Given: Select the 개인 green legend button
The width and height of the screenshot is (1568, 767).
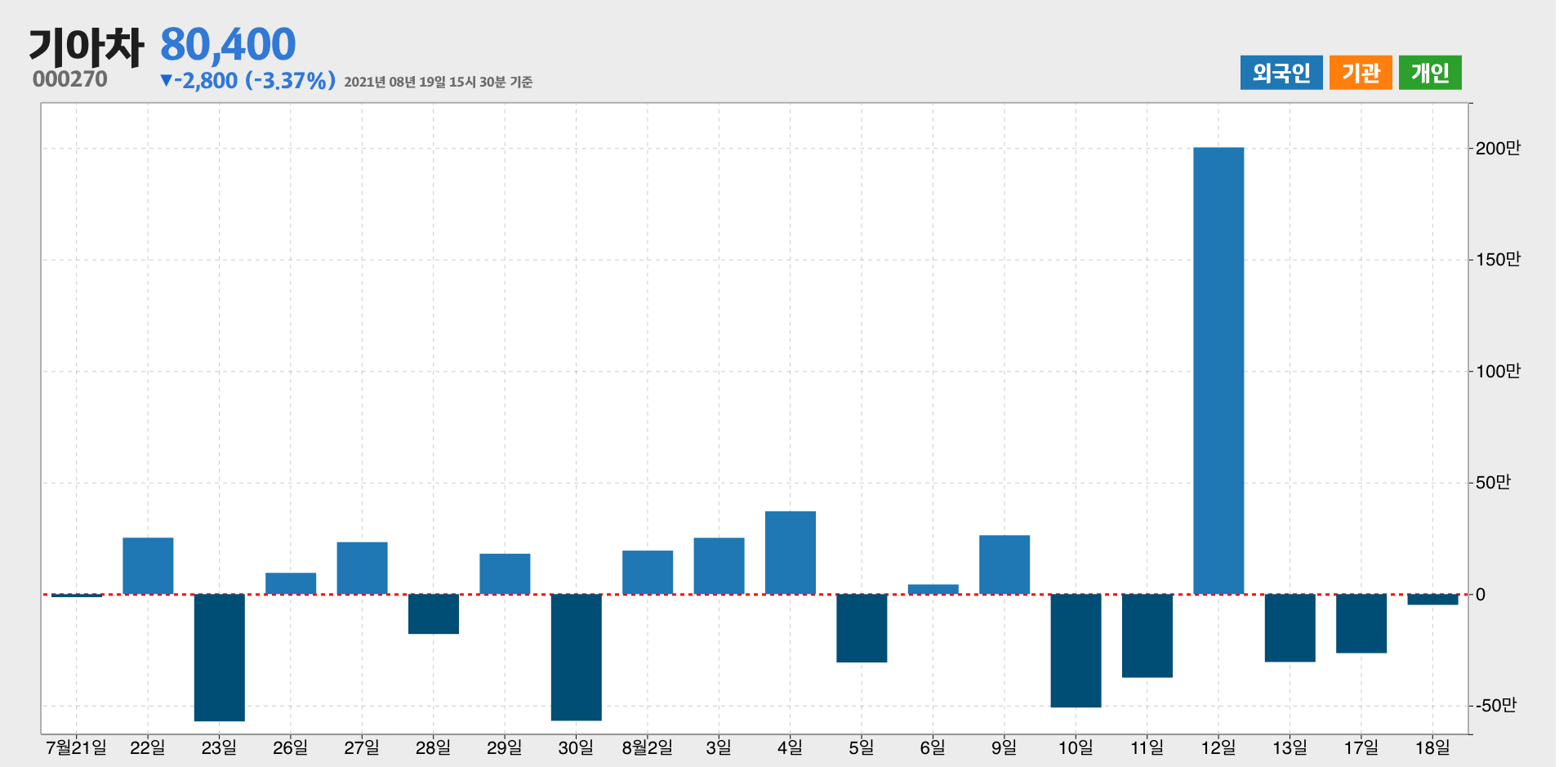Looking at the screenshot, I should (1430, 73).
